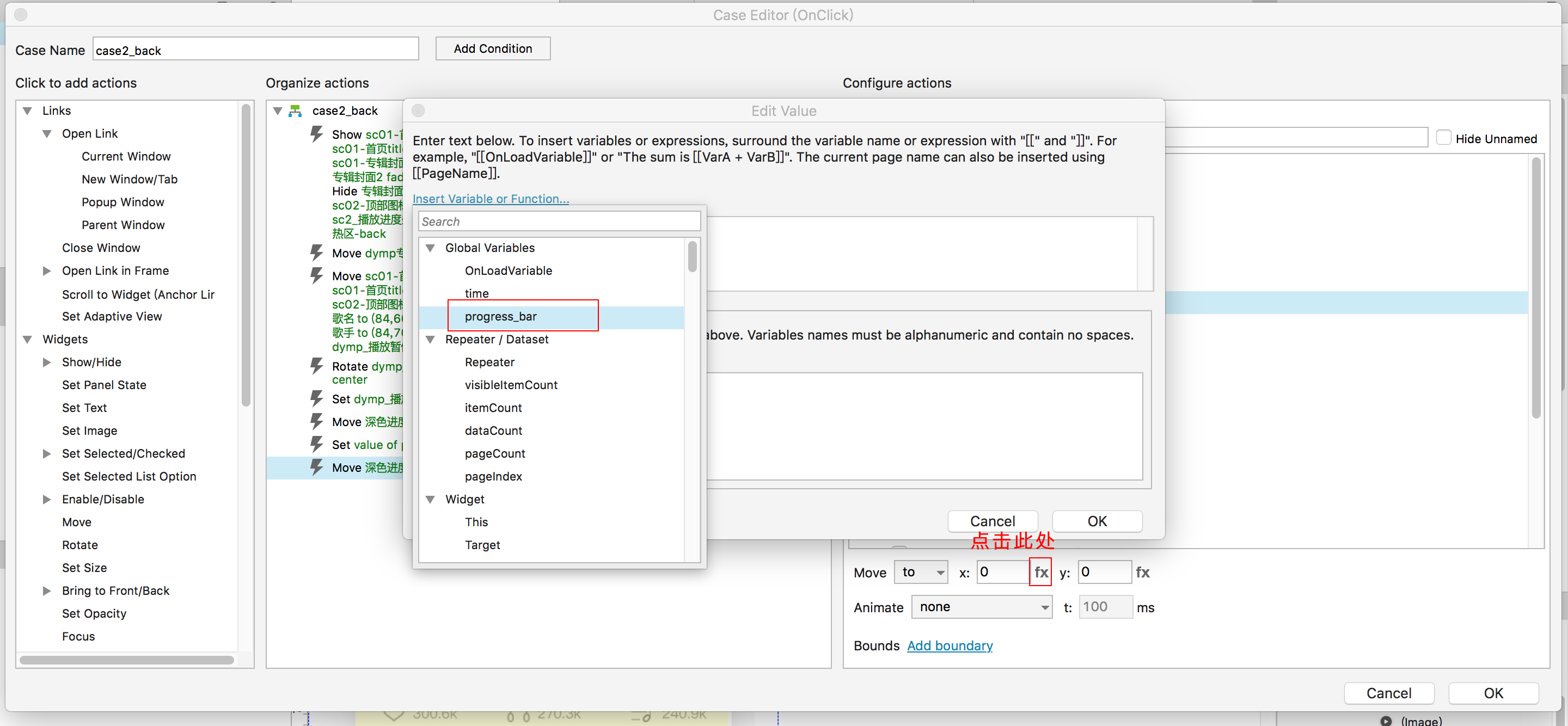Expand the Show/Hide action
Viewport: 1568px width, 726px height.
[47, 362]
